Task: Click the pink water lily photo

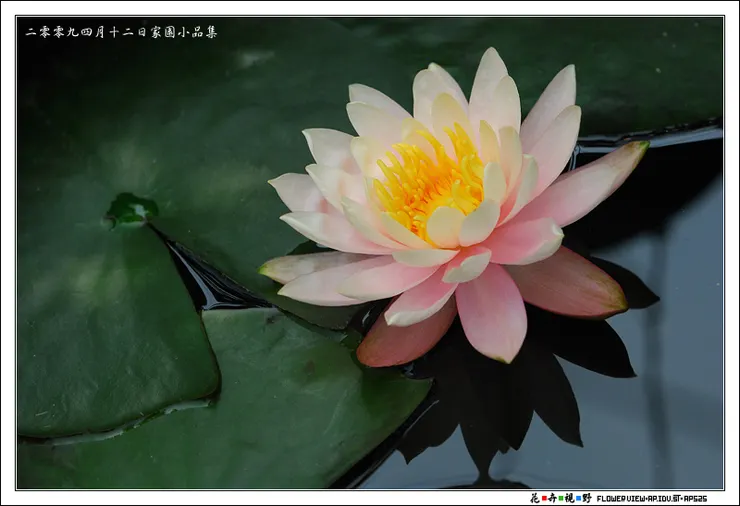Action: (x=370, y=253)
